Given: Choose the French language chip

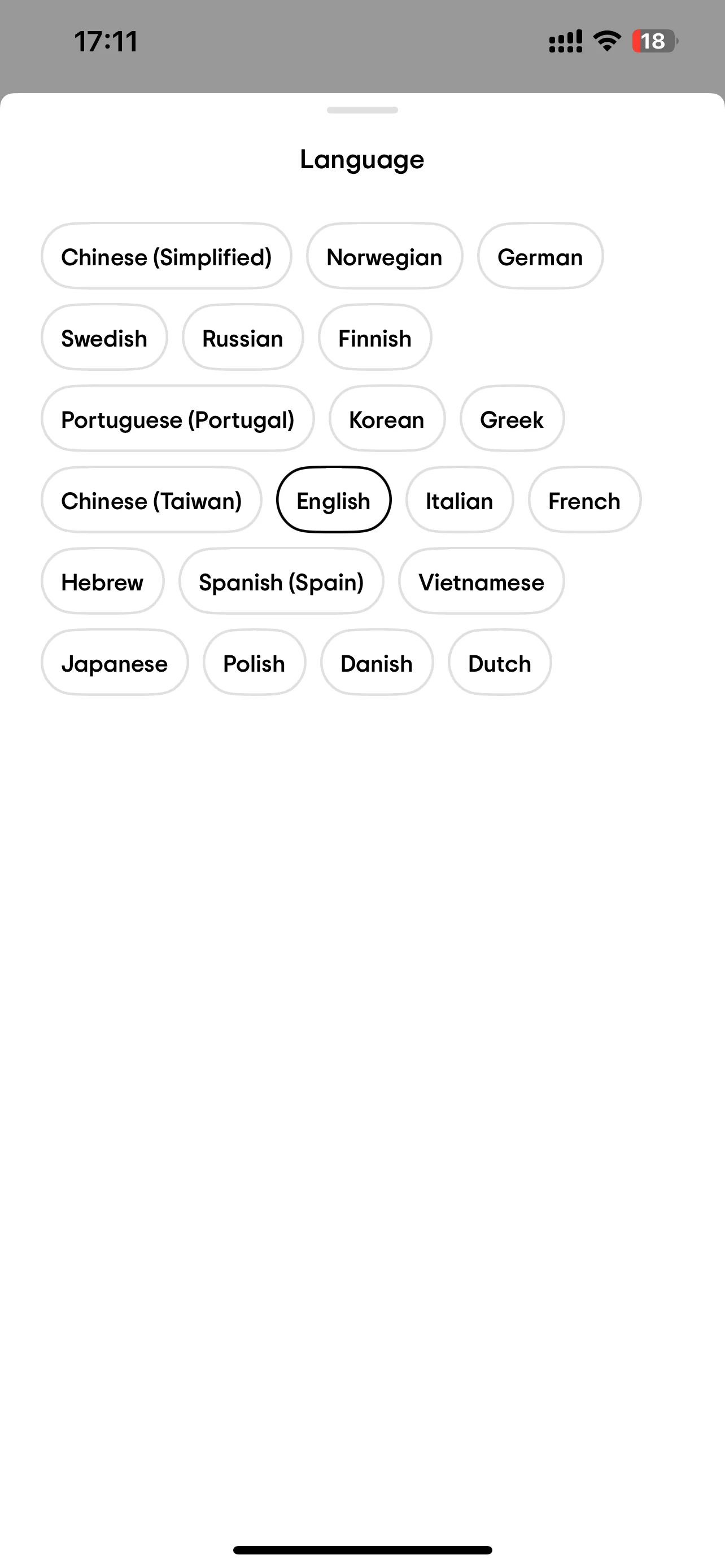Looking at the screenshot, I should click(584, 500).
